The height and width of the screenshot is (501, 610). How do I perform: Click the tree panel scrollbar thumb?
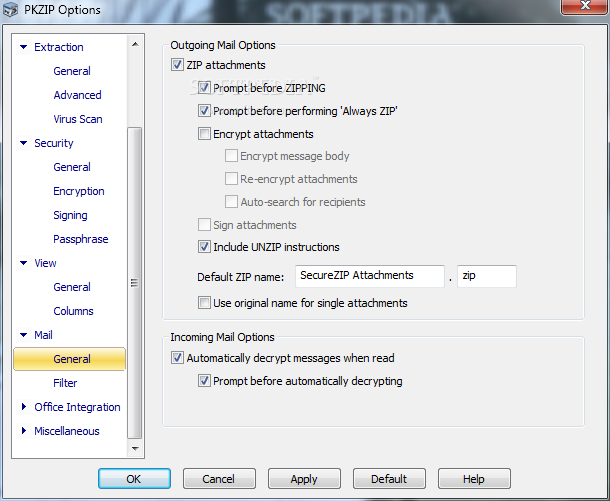click(135, 283)
